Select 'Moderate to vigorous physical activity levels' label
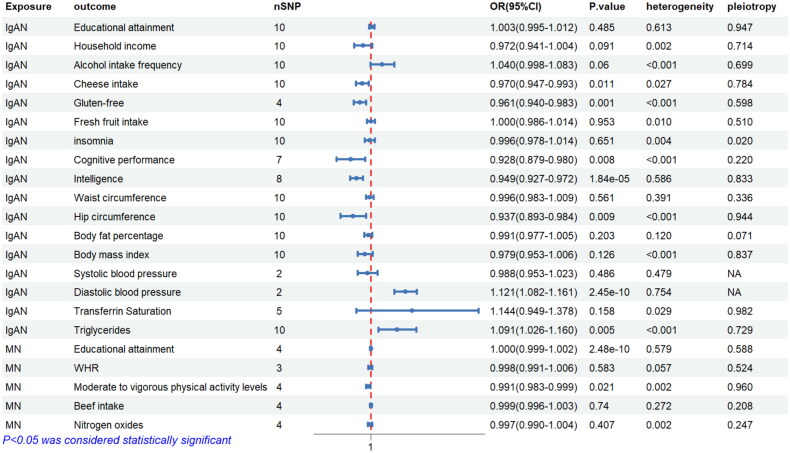Viewport: 790px width, 453px height. (x=170, y=387)
